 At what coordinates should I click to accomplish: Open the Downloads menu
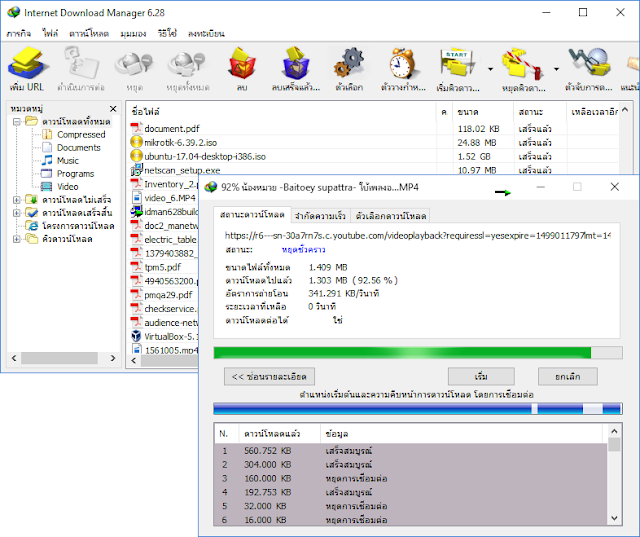tap(89, 33)
